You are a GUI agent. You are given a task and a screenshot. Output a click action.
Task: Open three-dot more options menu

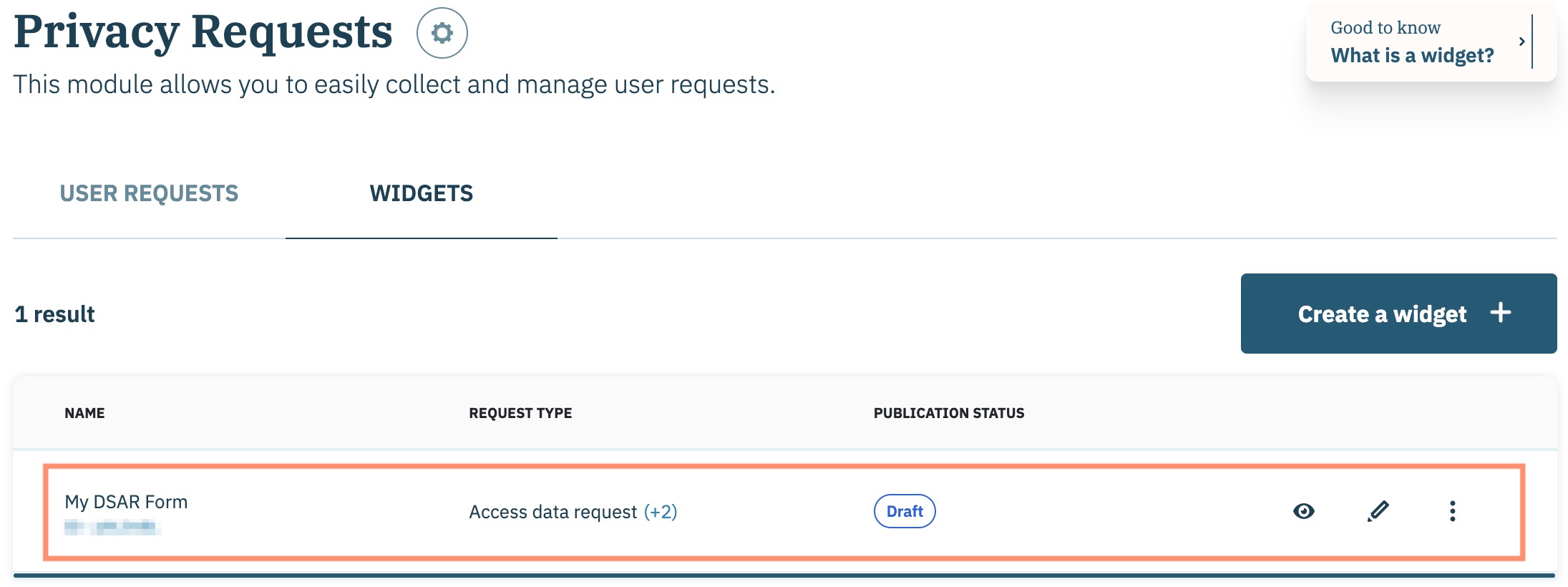coord(1452,511)
